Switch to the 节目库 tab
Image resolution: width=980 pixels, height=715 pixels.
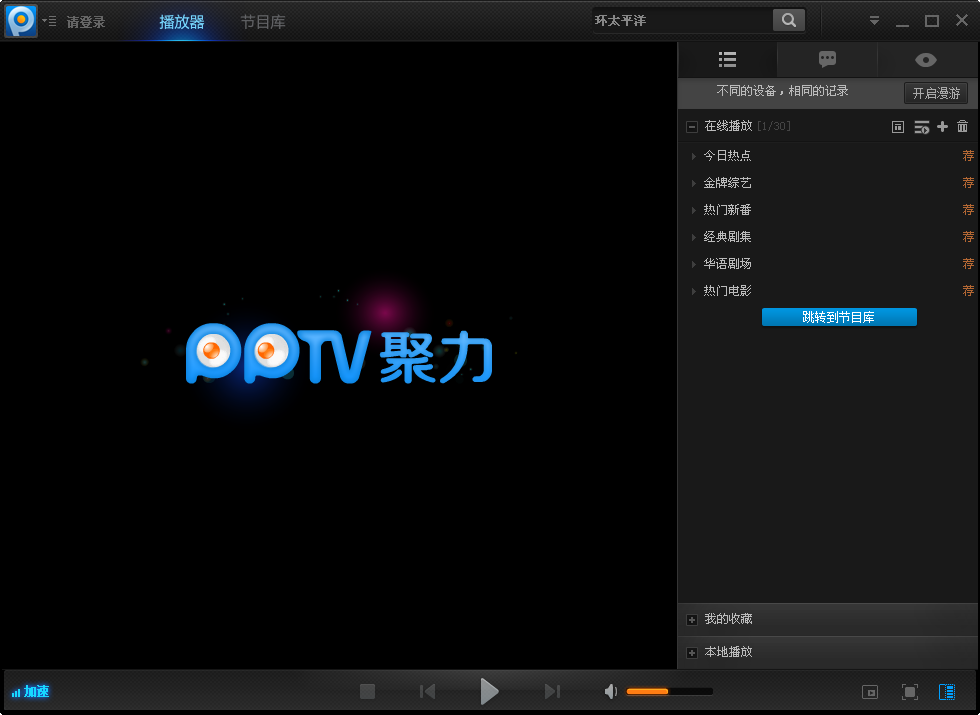coord(262,20)
